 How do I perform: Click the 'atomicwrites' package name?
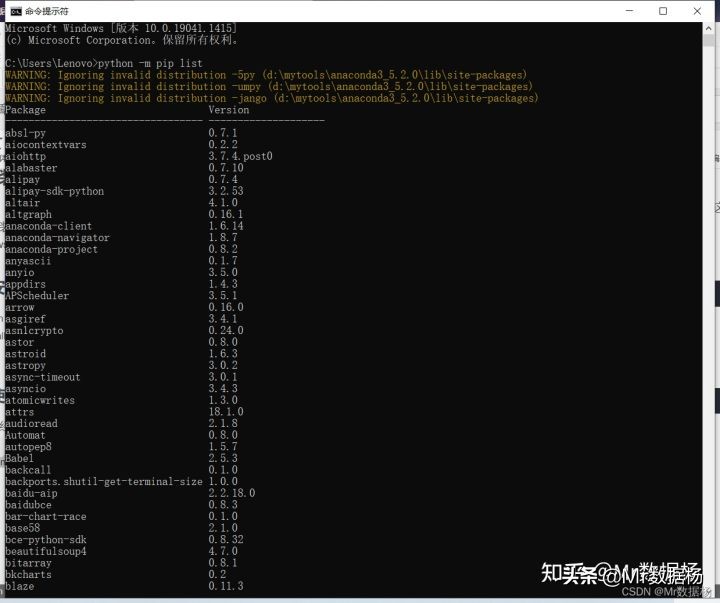pos(40,400)
